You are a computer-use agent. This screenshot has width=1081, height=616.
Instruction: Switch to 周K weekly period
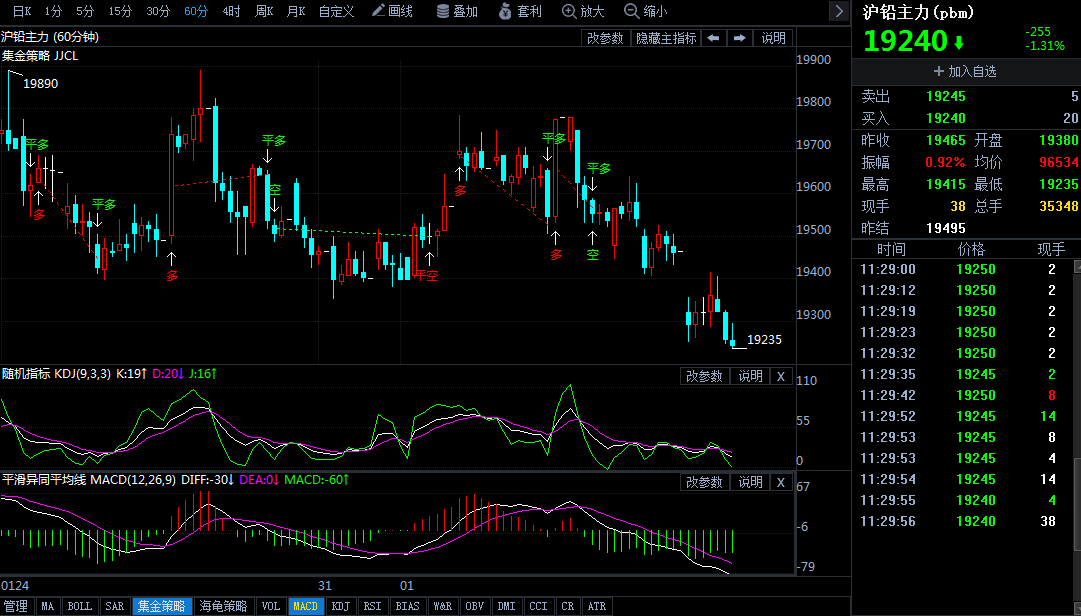pos(264,11)
